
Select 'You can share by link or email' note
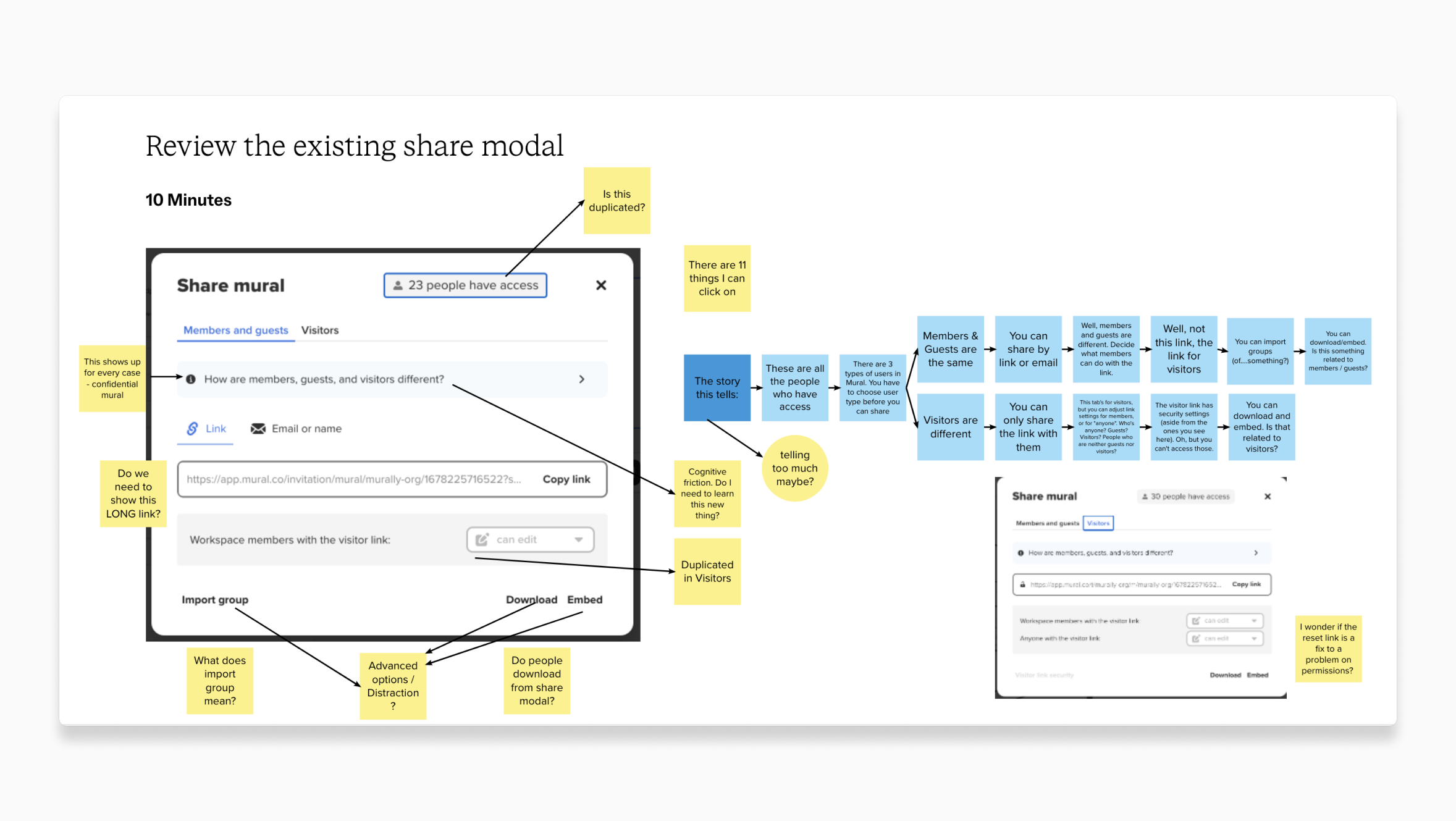point(1029,350)
